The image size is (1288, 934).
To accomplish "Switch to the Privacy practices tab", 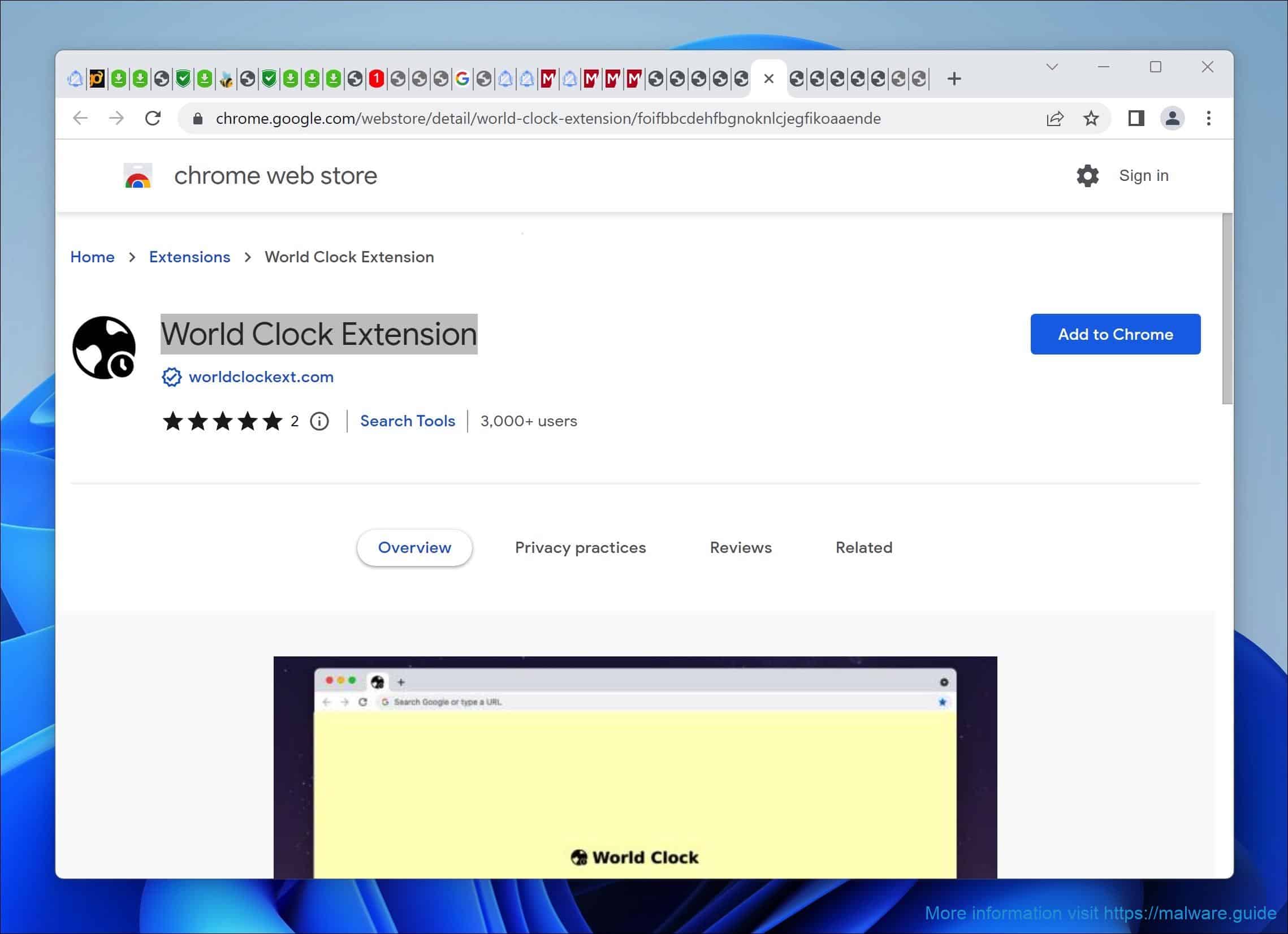I will pyautogui.click(x=580, y=547).
